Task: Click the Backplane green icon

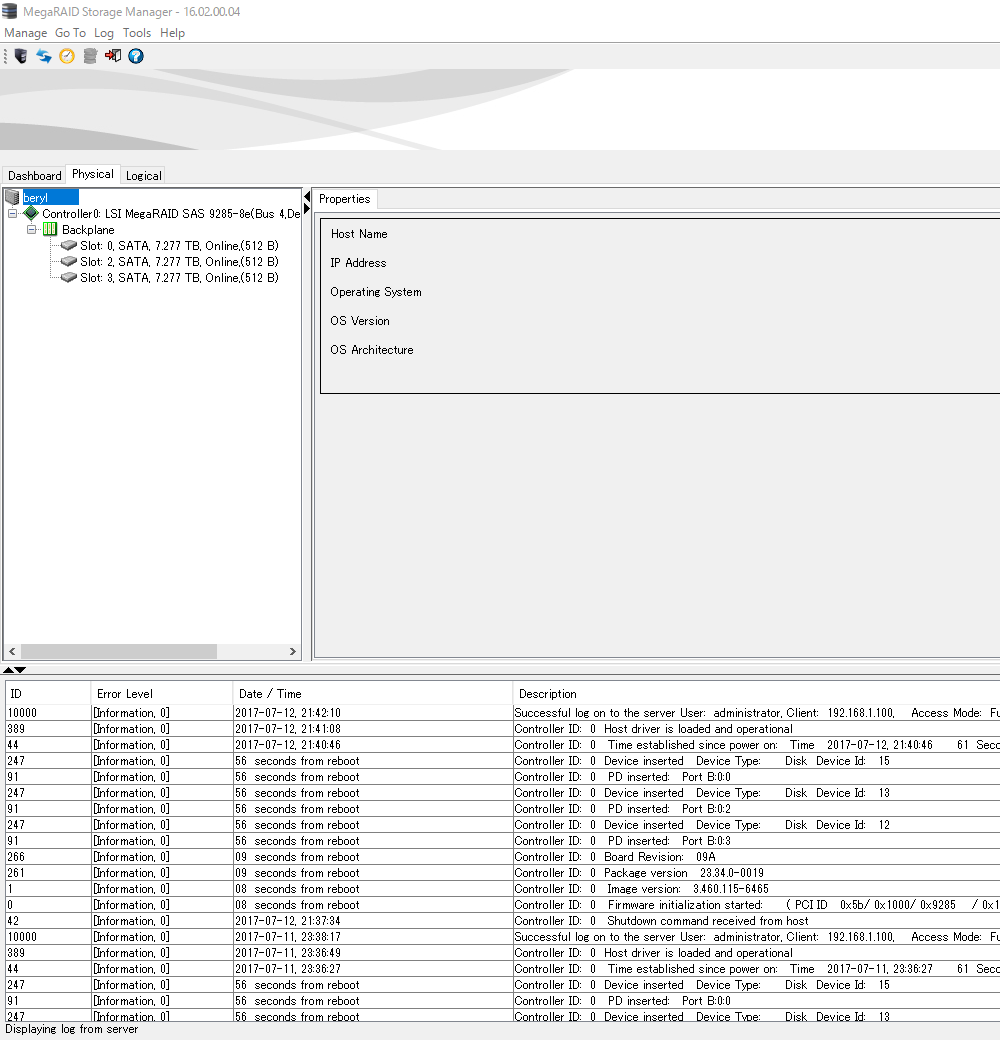Action: 50,229
